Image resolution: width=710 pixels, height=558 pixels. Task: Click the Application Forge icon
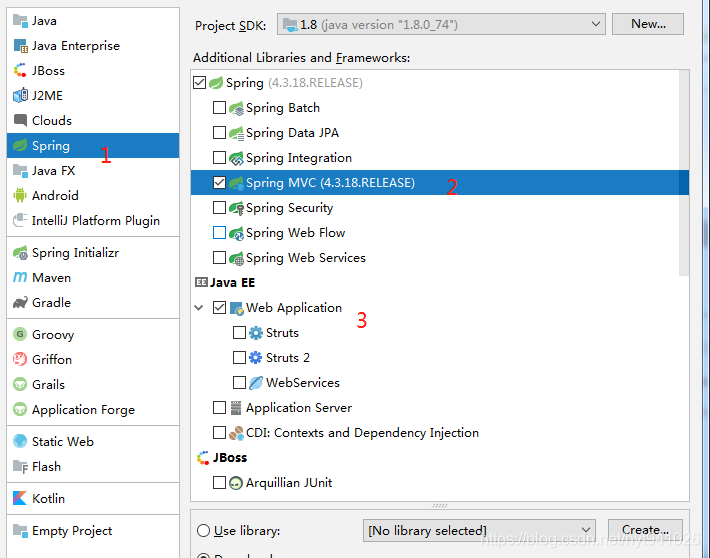pyautogui.click(x=20, y=409)
